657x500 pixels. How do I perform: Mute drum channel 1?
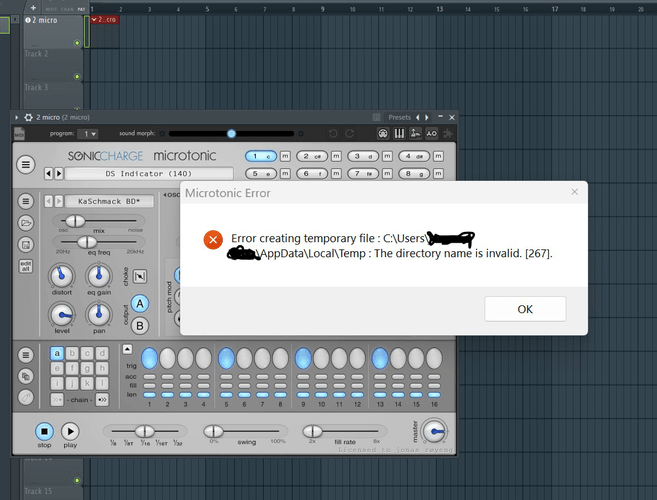285,156
